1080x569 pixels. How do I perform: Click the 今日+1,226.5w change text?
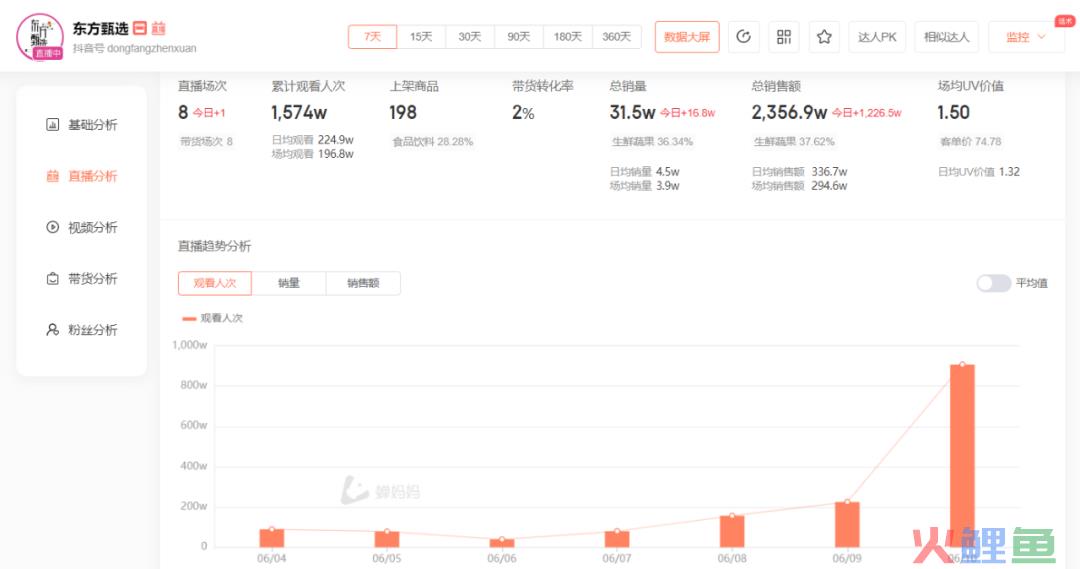tap(866, 113)
